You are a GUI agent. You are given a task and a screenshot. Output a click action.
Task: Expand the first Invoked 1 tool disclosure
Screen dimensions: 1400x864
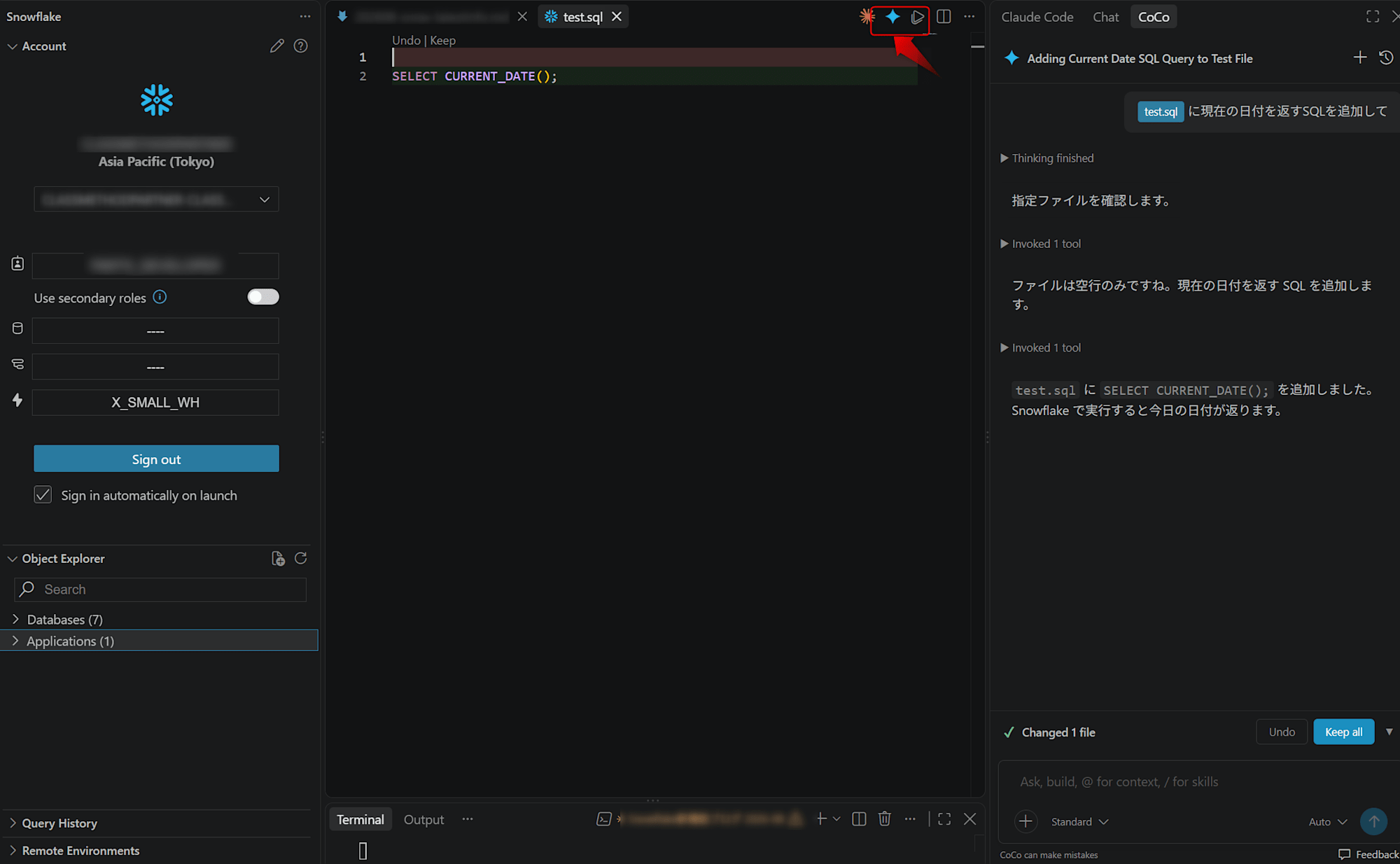click(x=1042, y=244)
